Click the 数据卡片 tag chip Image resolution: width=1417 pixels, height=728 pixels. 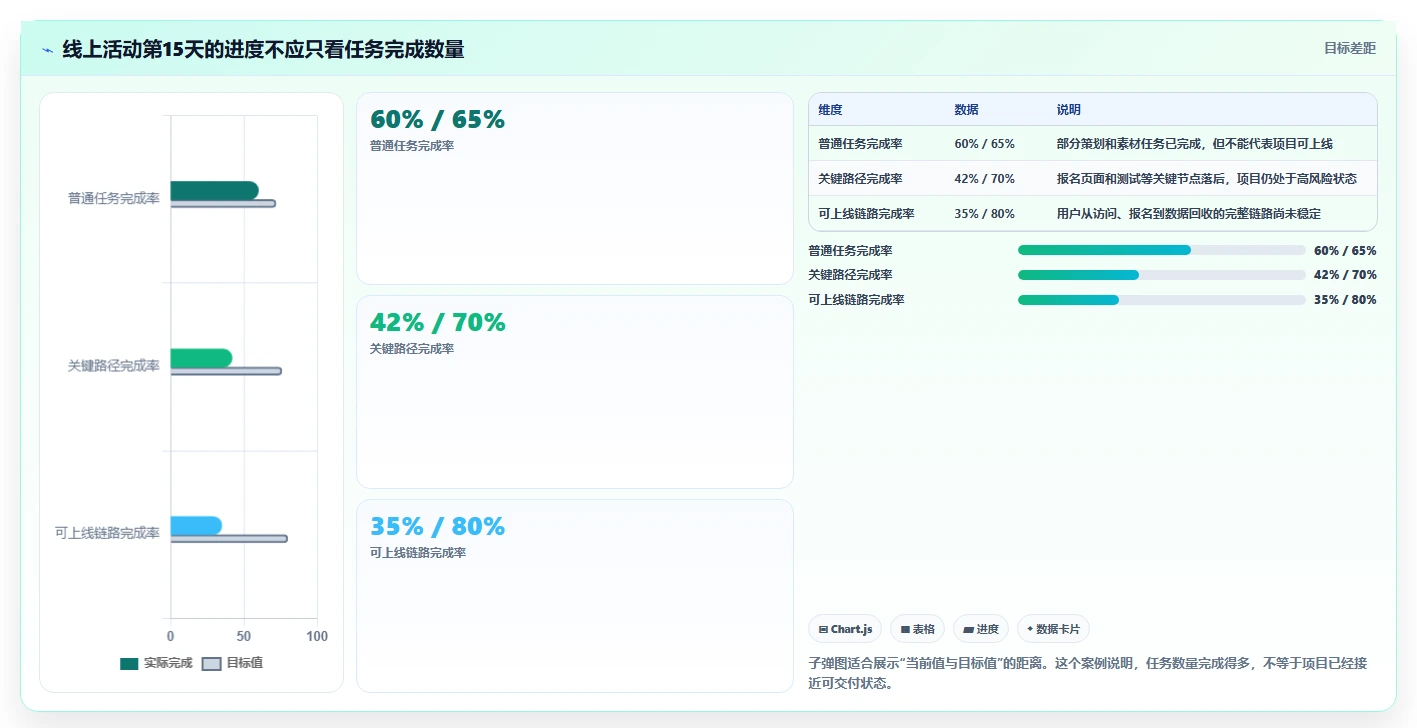[1053, 629]
